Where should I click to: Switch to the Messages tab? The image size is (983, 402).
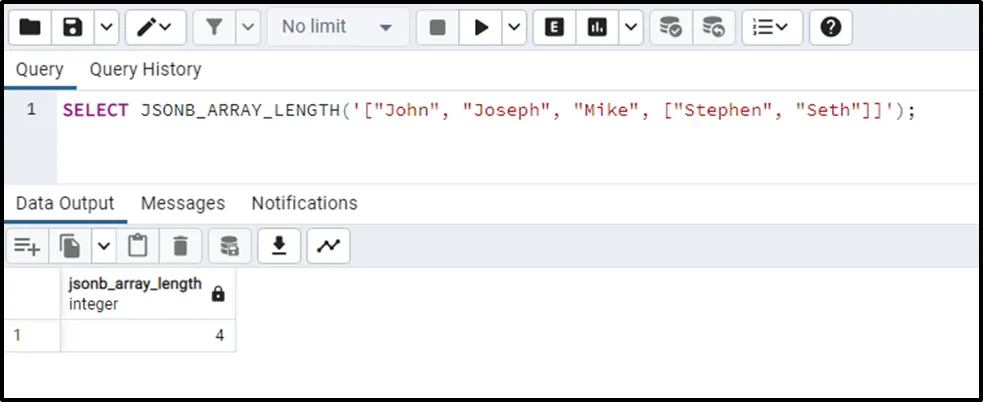pos(183,203)
